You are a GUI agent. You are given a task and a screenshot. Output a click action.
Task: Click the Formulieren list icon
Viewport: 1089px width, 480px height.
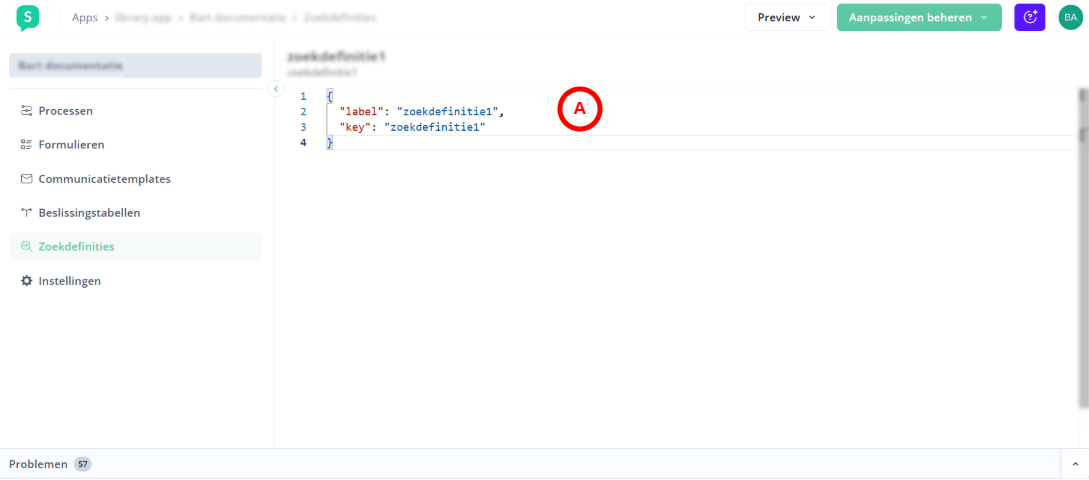pyautogui.click(x=27, y=145)
